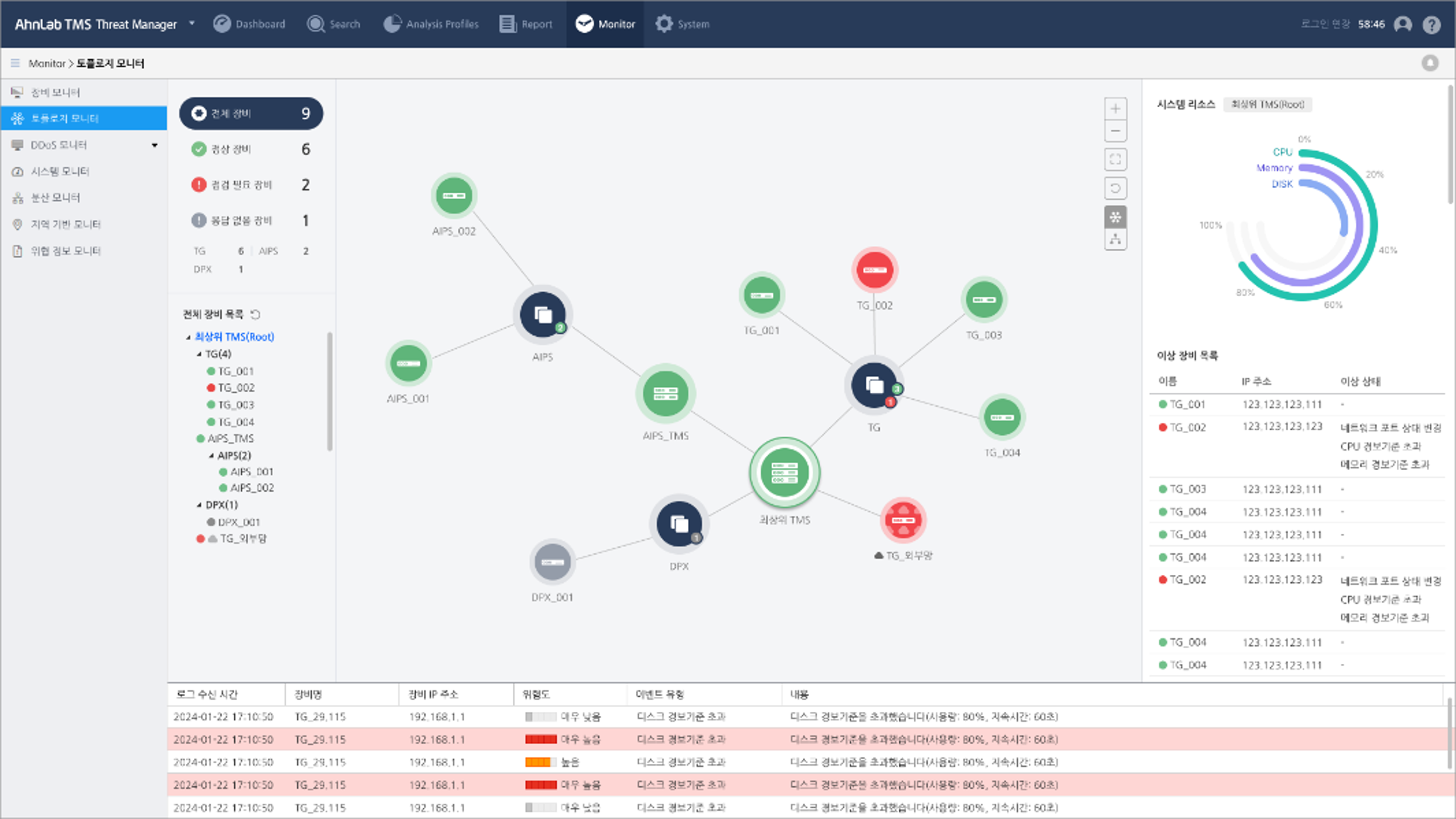Screen dimensions: 1456x819
Task: Select root TMS link in tree
Action: tap(234, 337)
